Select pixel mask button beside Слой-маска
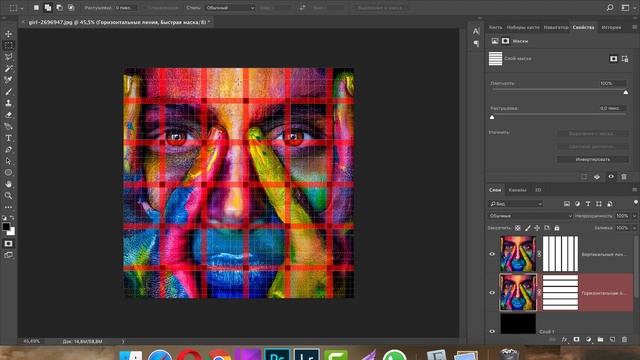This screenshot has width=640, height=360. point(613,59)
